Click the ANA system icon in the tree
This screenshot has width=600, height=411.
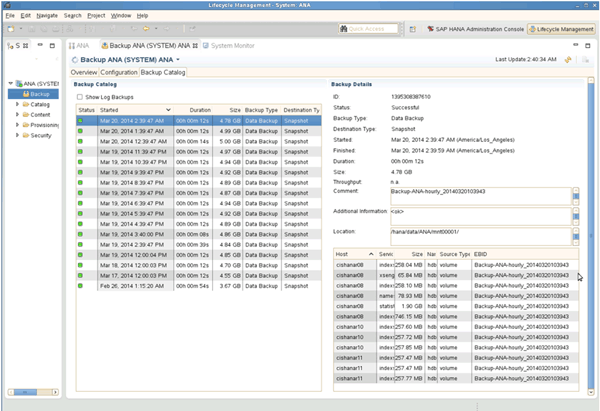(17, 82)
